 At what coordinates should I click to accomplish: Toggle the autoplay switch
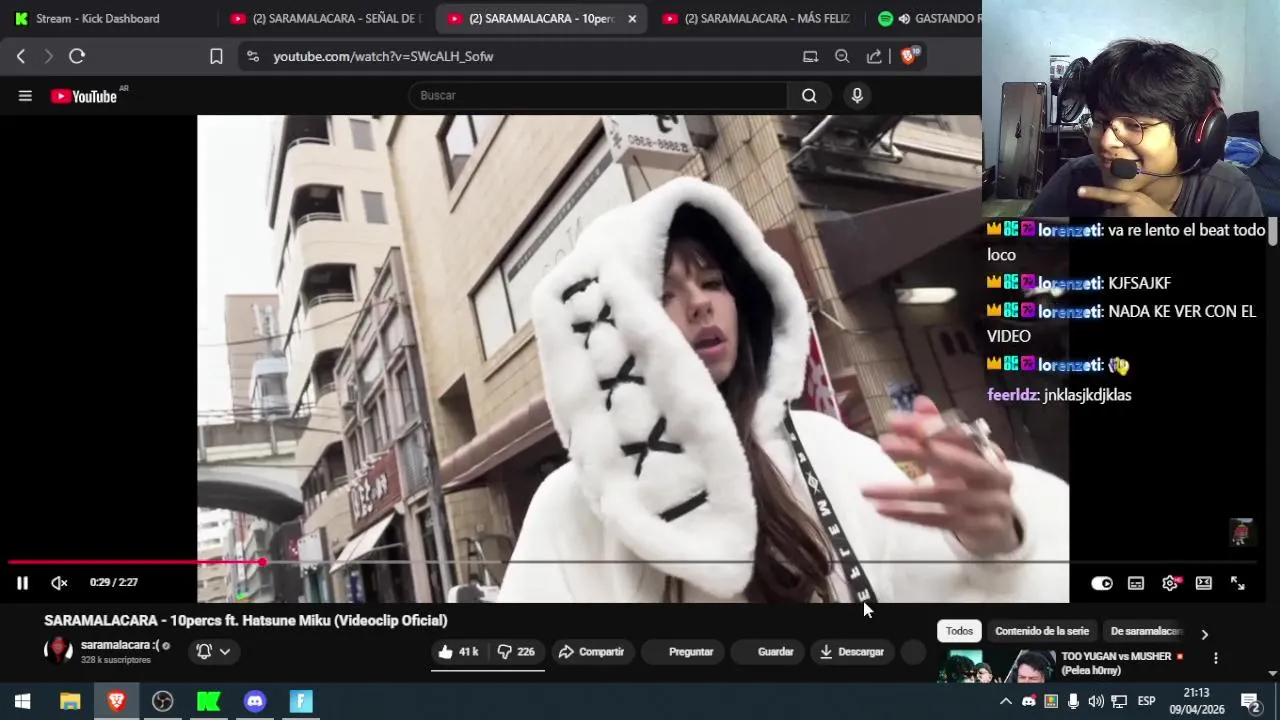[x=1102, y=583]
